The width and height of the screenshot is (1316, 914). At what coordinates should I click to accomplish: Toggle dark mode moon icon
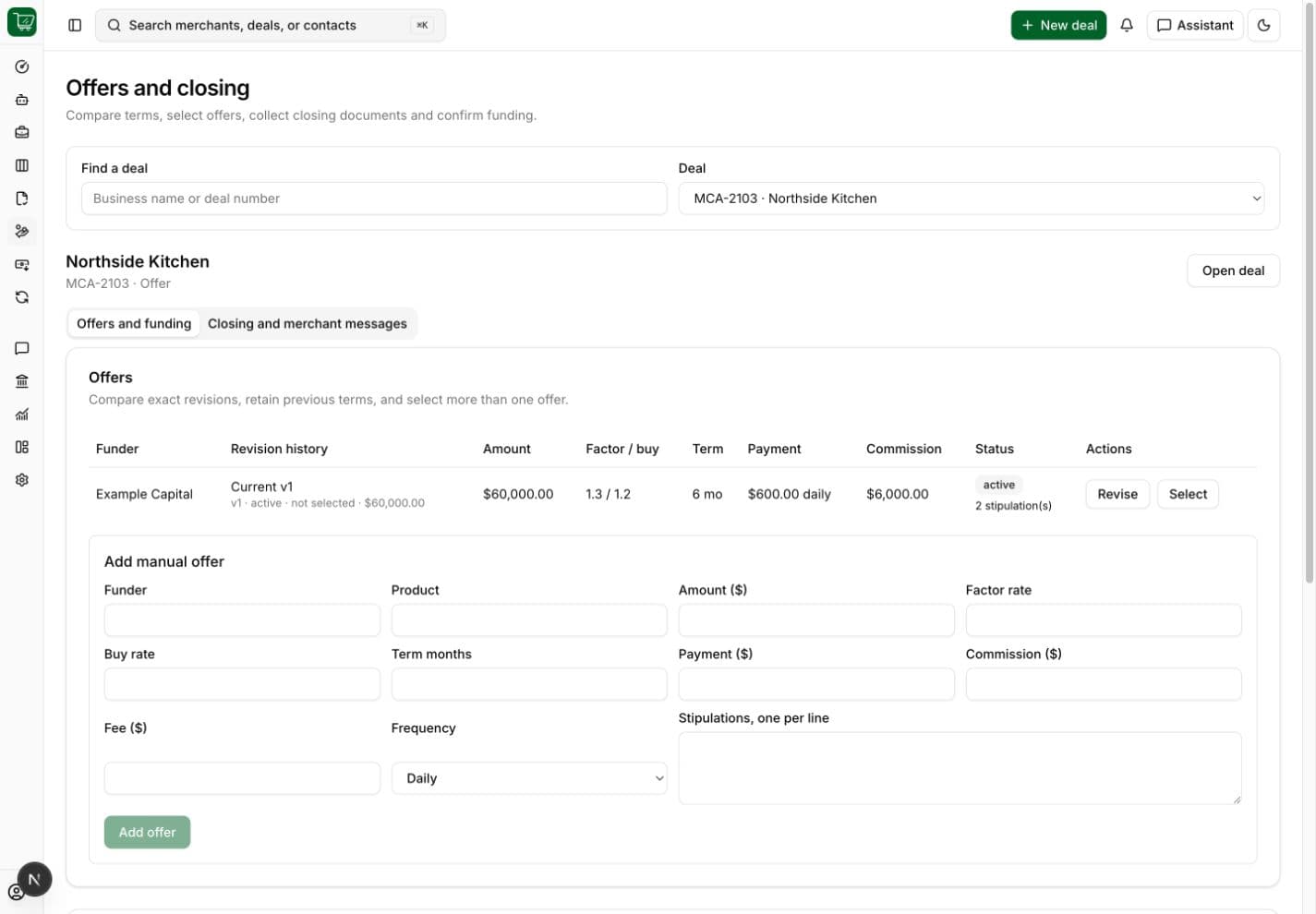pyautogui.click(x=1264, y=25)
